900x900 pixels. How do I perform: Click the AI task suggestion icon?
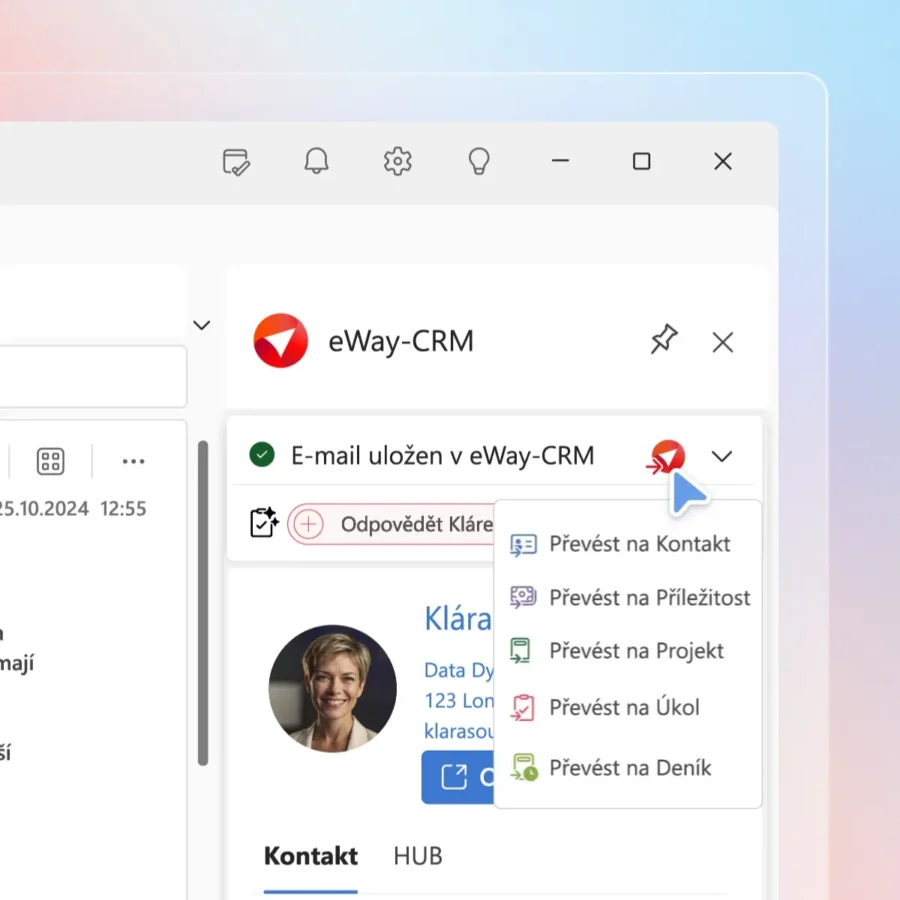pyautogui.click(x=264, y=522)
